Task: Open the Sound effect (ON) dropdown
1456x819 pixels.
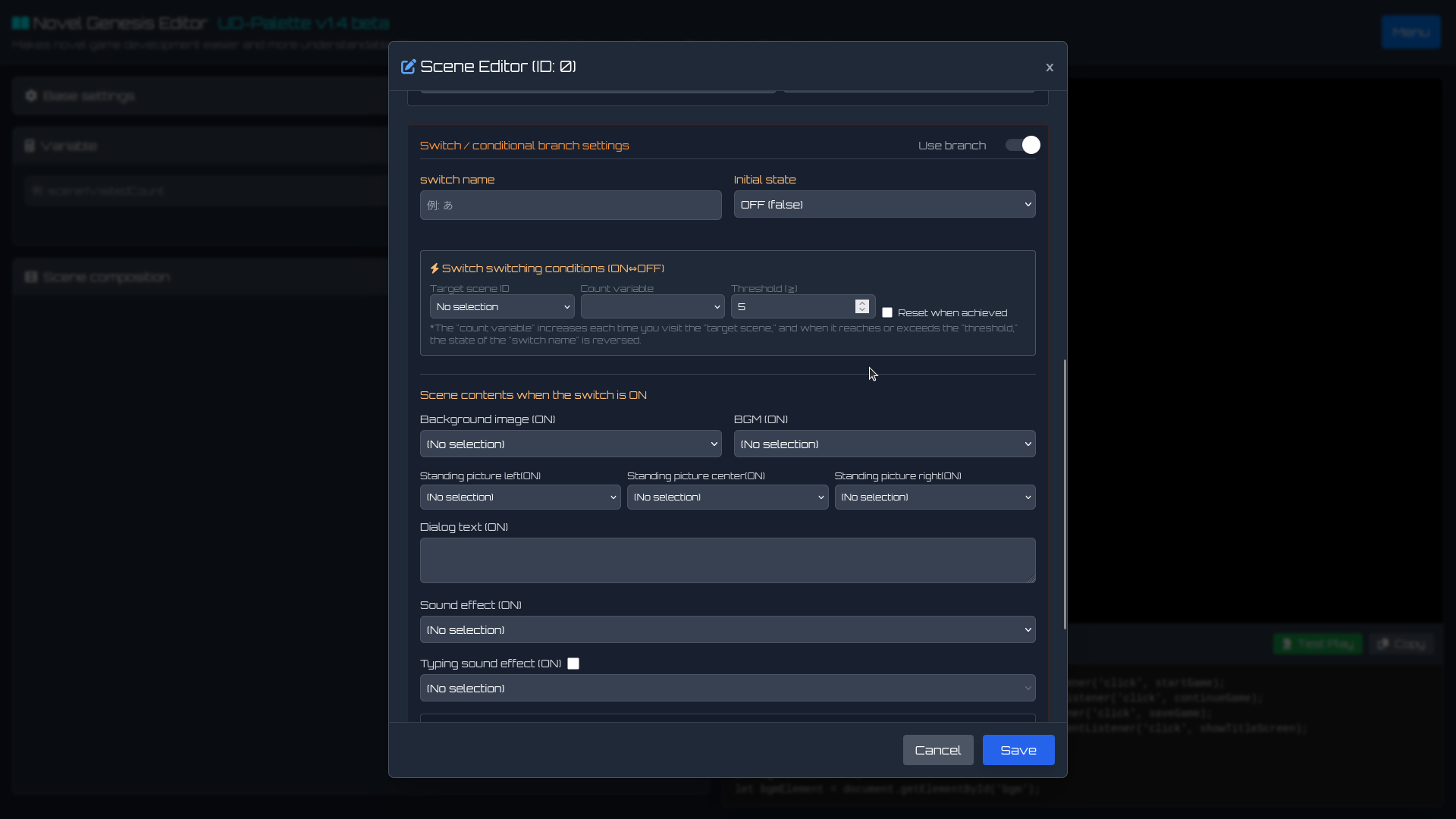Action: (x=727, y=630)
